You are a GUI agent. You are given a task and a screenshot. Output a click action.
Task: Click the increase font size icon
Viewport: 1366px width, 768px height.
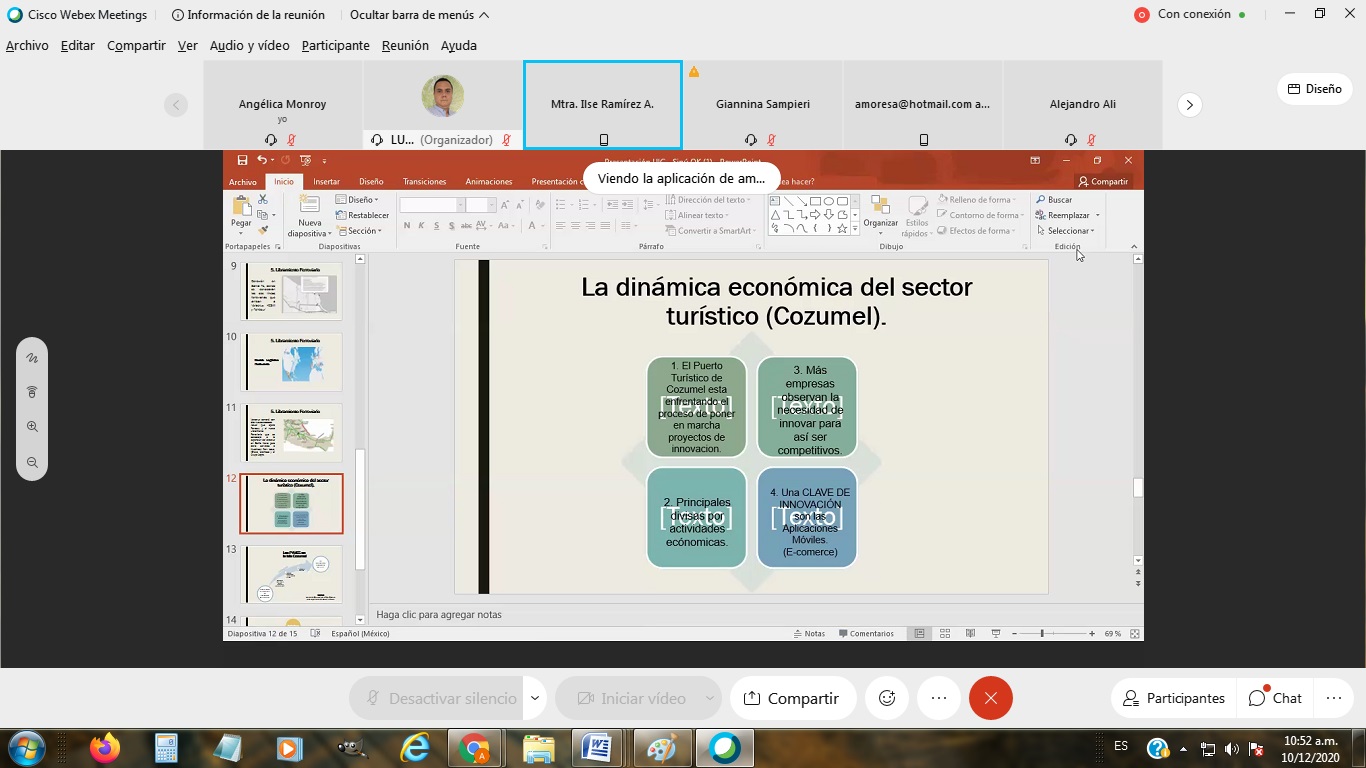tap(505, 205)
